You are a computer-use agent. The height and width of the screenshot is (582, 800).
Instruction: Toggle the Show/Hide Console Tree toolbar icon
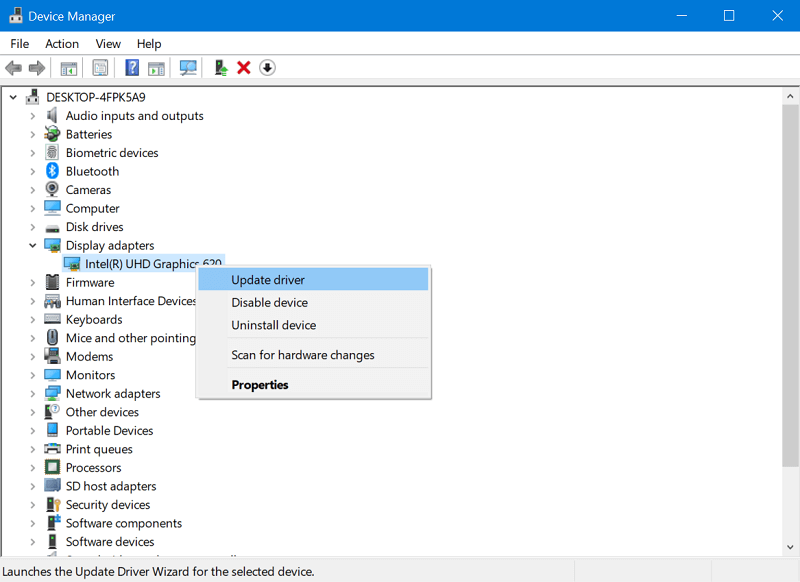69,68
